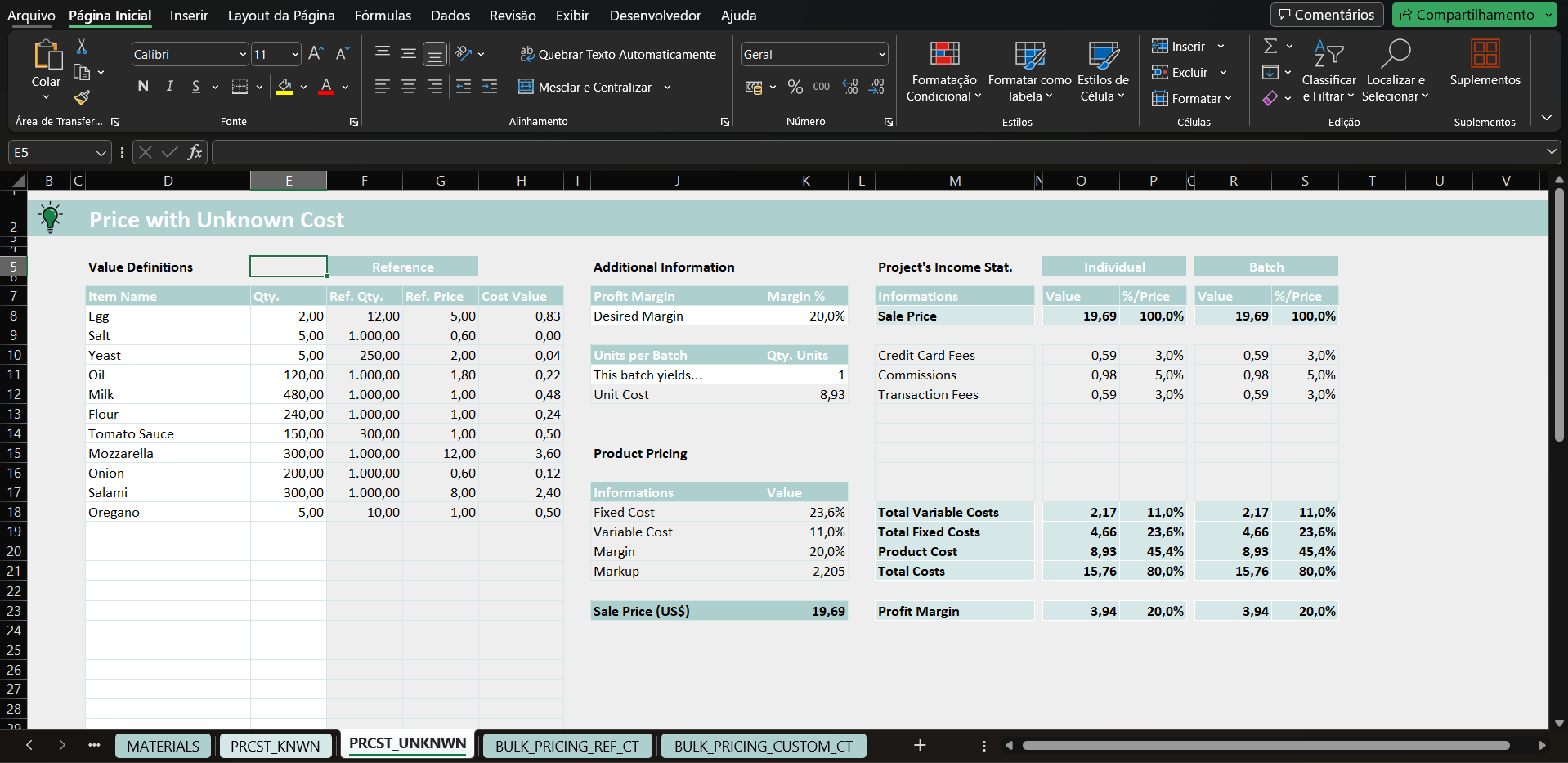The width and height of the screenshot is (1568, 763).
Task: Click the Insert Function (fx) icon
Action: (x=195, y=152)
